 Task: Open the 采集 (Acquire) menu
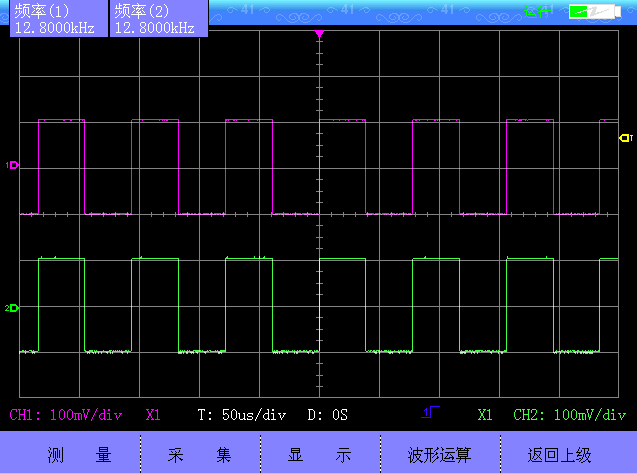click(x=200, y=454)
